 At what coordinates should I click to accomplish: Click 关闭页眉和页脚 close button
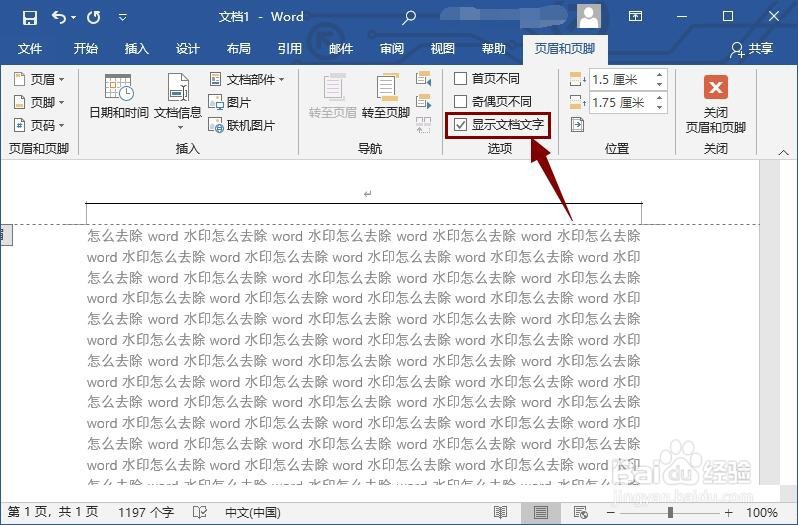pos(716,104)
